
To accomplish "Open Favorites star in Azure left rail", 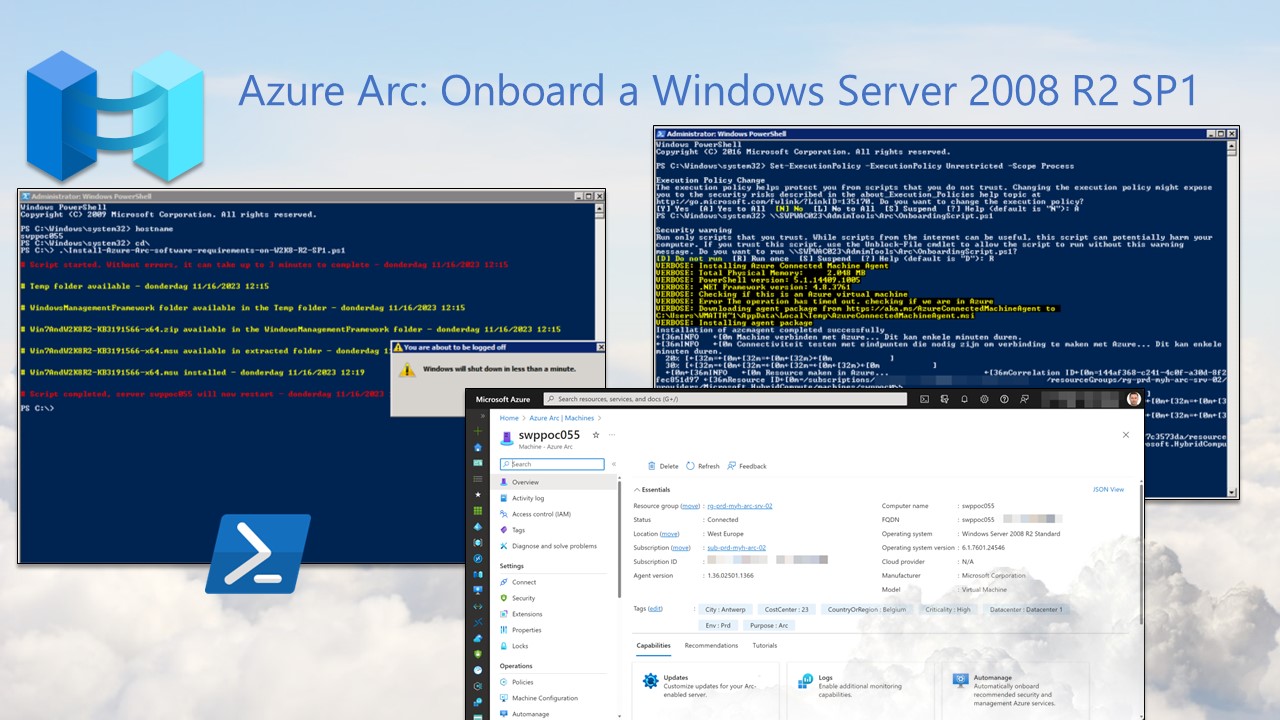I will (x=478, y=495).
